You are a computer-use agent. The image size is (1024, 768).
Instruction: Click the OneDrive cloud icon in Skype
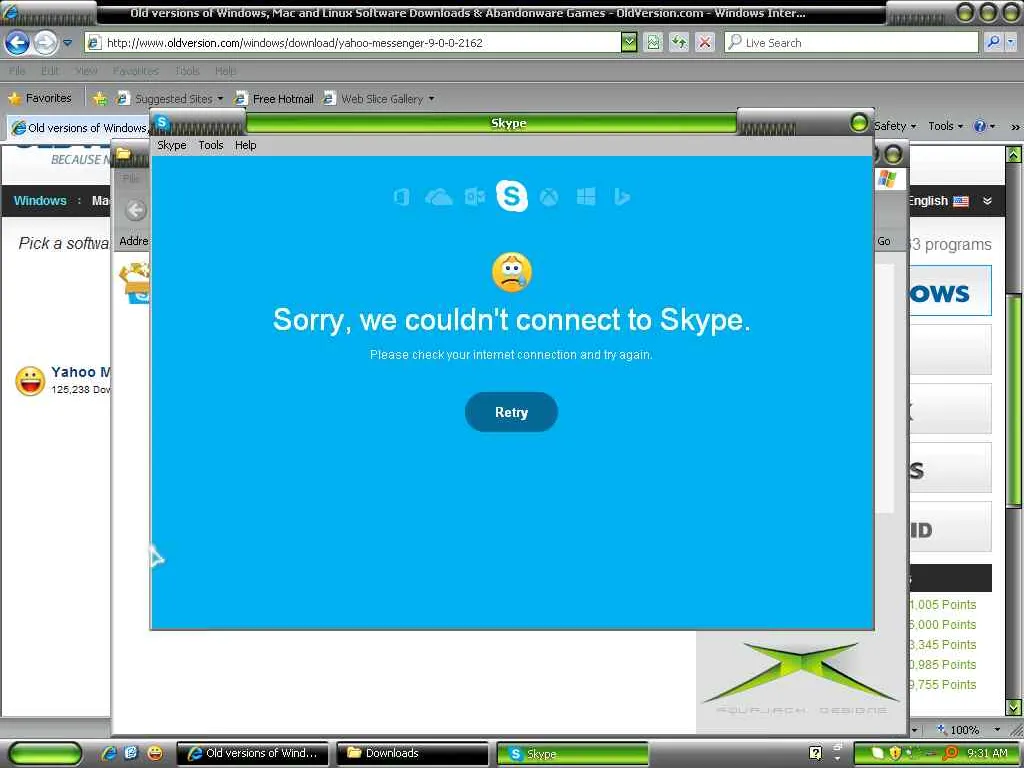pos(439,197)
